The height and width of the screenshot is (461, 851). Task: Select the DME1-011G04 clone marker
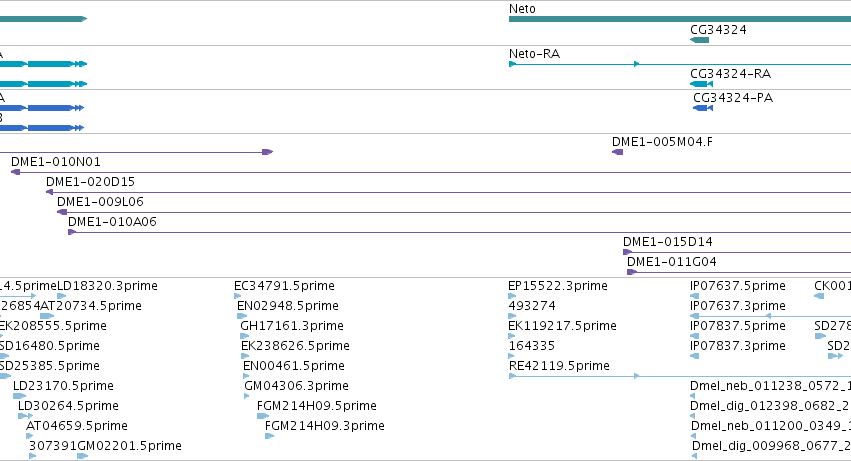(x=632, y=272)
